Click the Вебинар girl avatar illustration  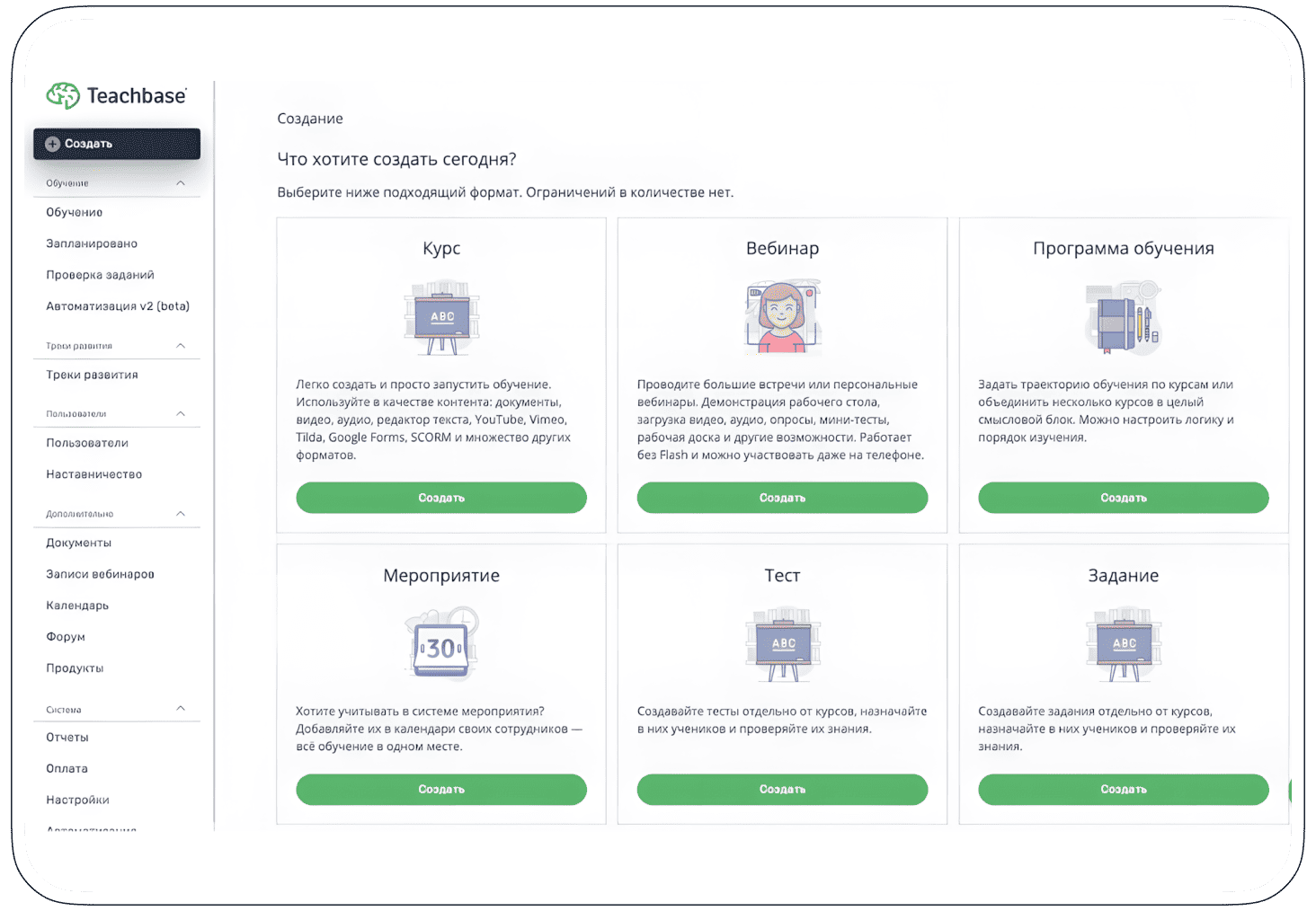coord(782,318)
